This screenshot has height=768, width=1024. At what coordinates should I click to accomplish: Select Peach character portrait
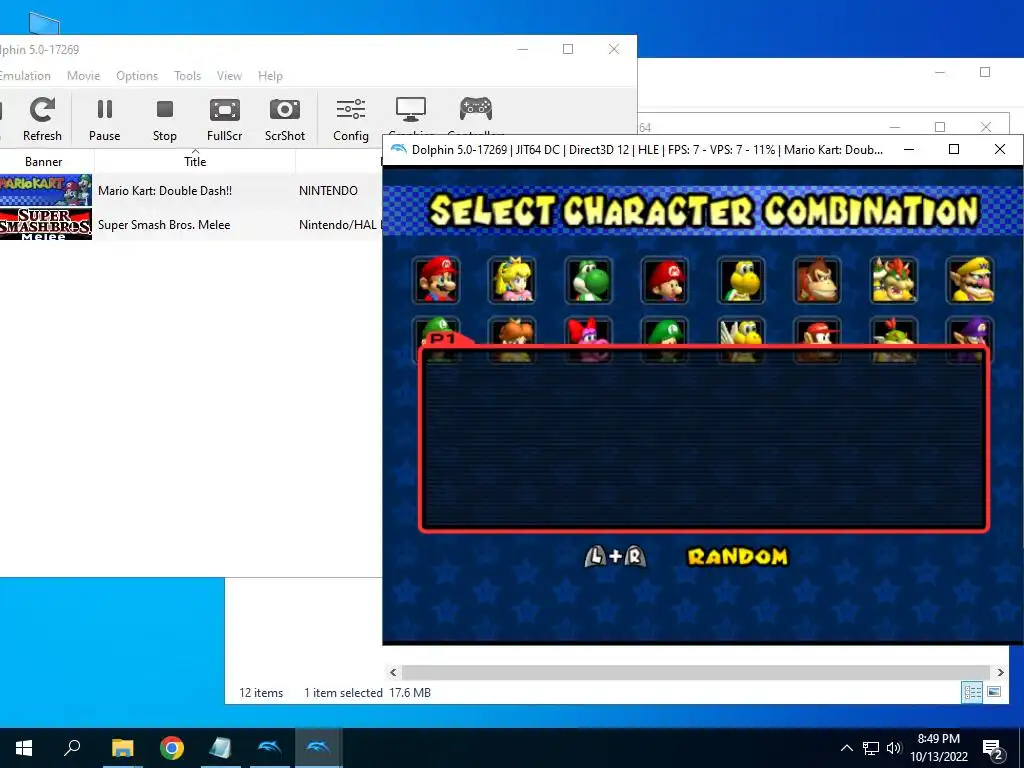(512, 280)
